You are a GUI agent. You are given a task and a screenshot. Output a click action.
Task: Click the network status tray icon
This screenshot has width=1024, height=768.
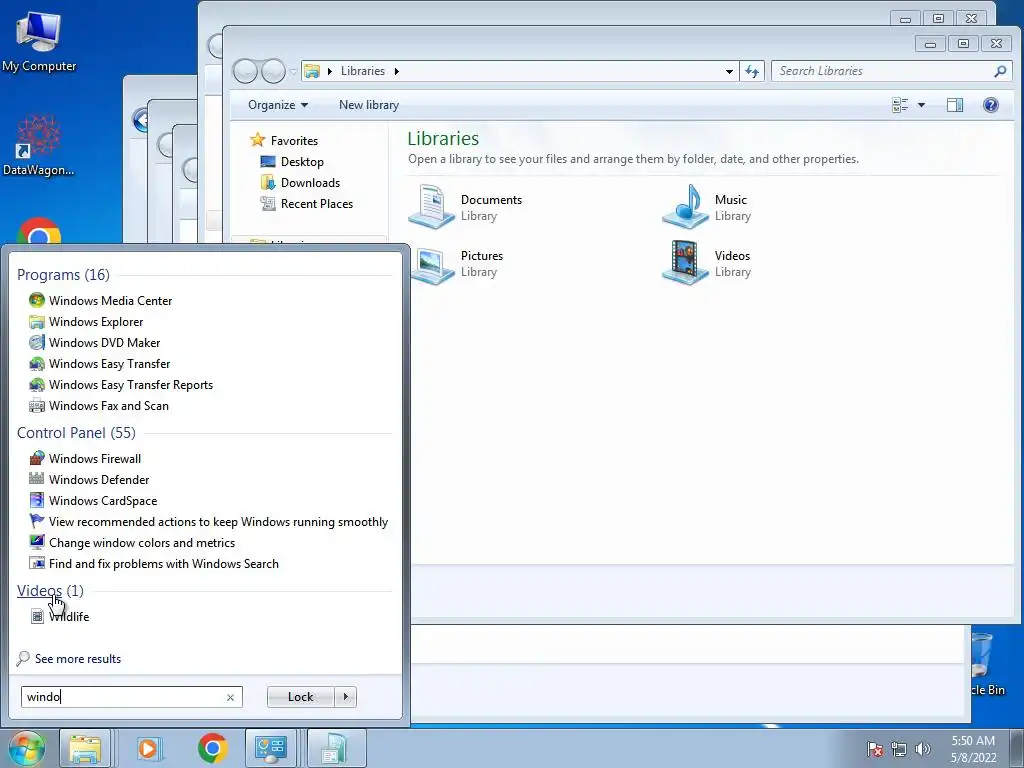899,749
